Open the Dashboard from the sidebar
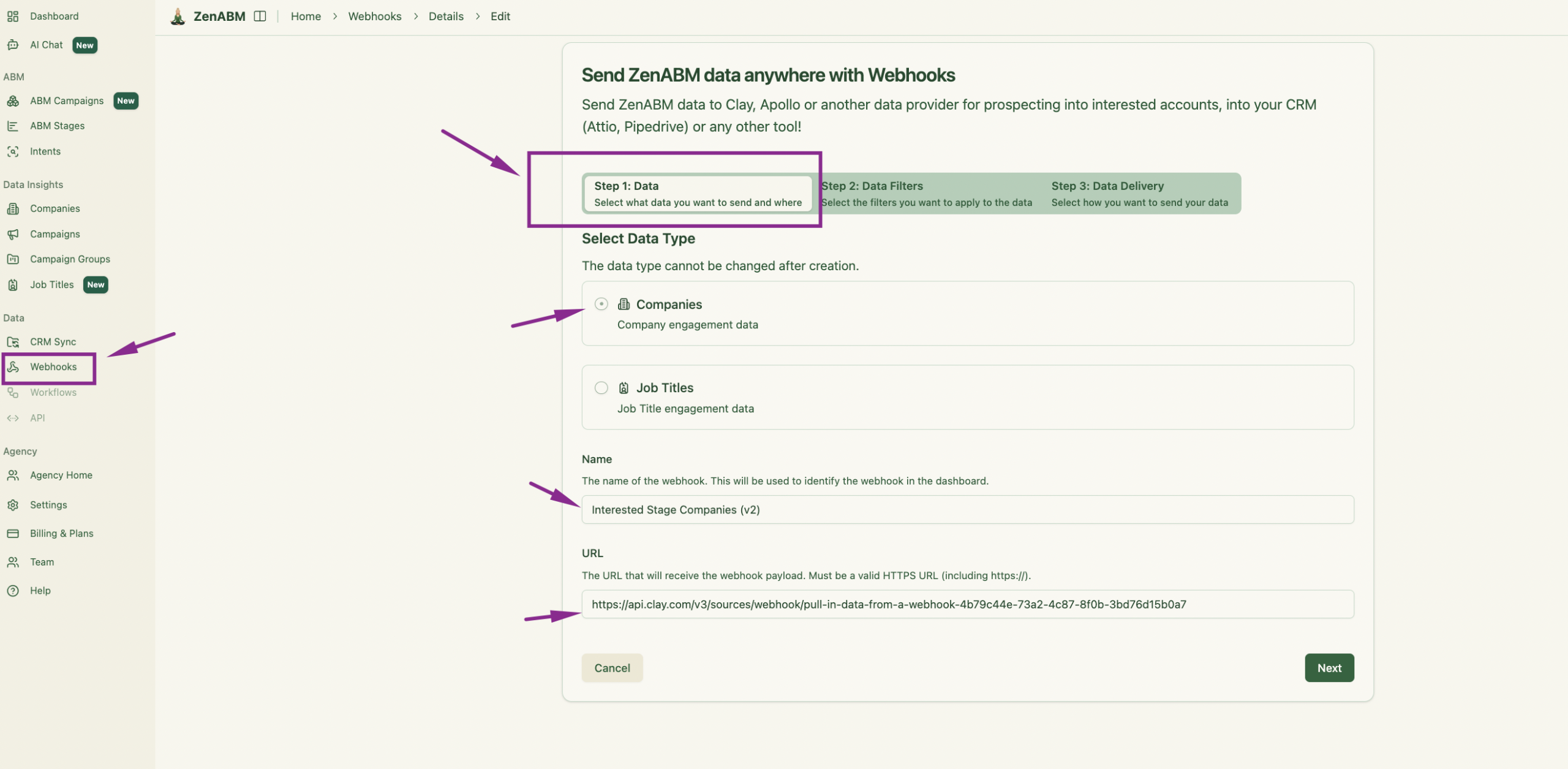 pyautogui.click(x=54, y=16)
